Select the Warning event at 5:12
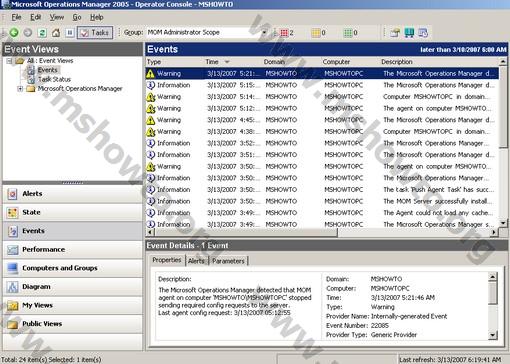510x364 pixels. point(322,109)
